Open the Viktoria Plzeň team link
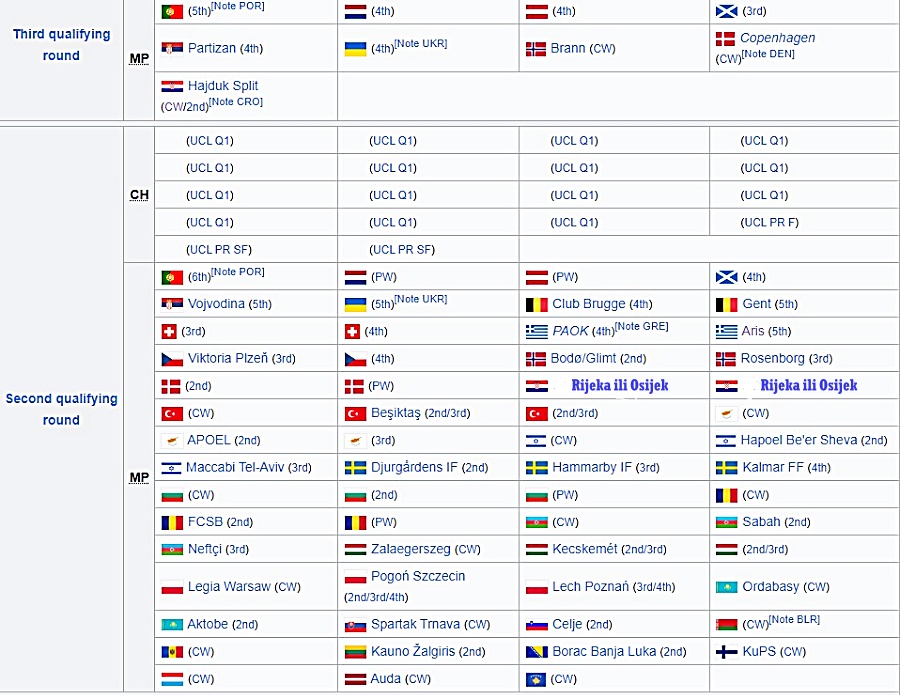The height and width of the screenshot is (695, 900). tap(228, 358)
